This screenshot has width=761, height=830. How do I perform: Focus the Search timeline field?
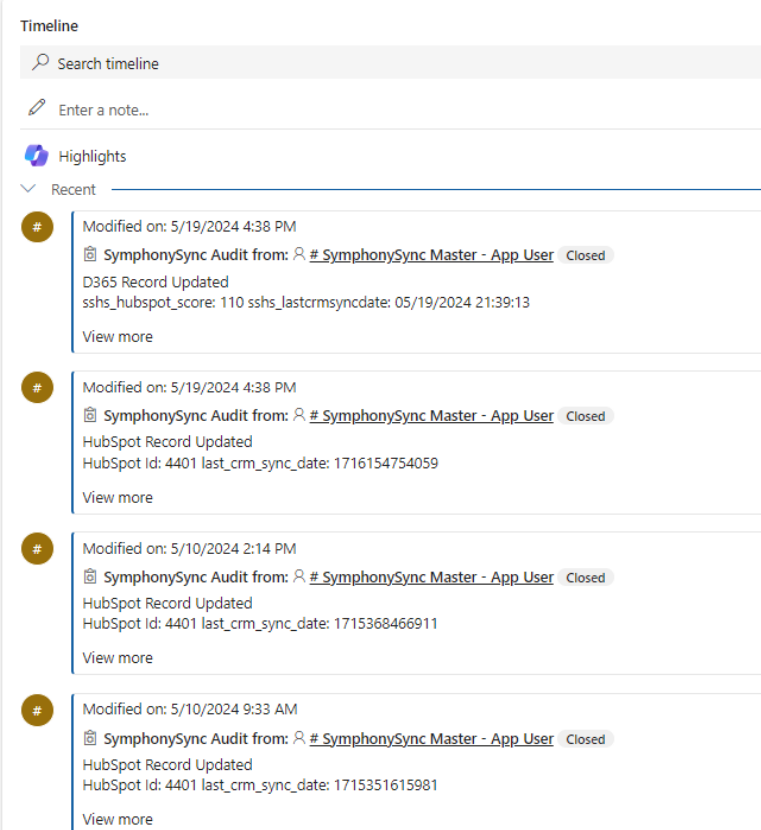[x=391, y=62]
